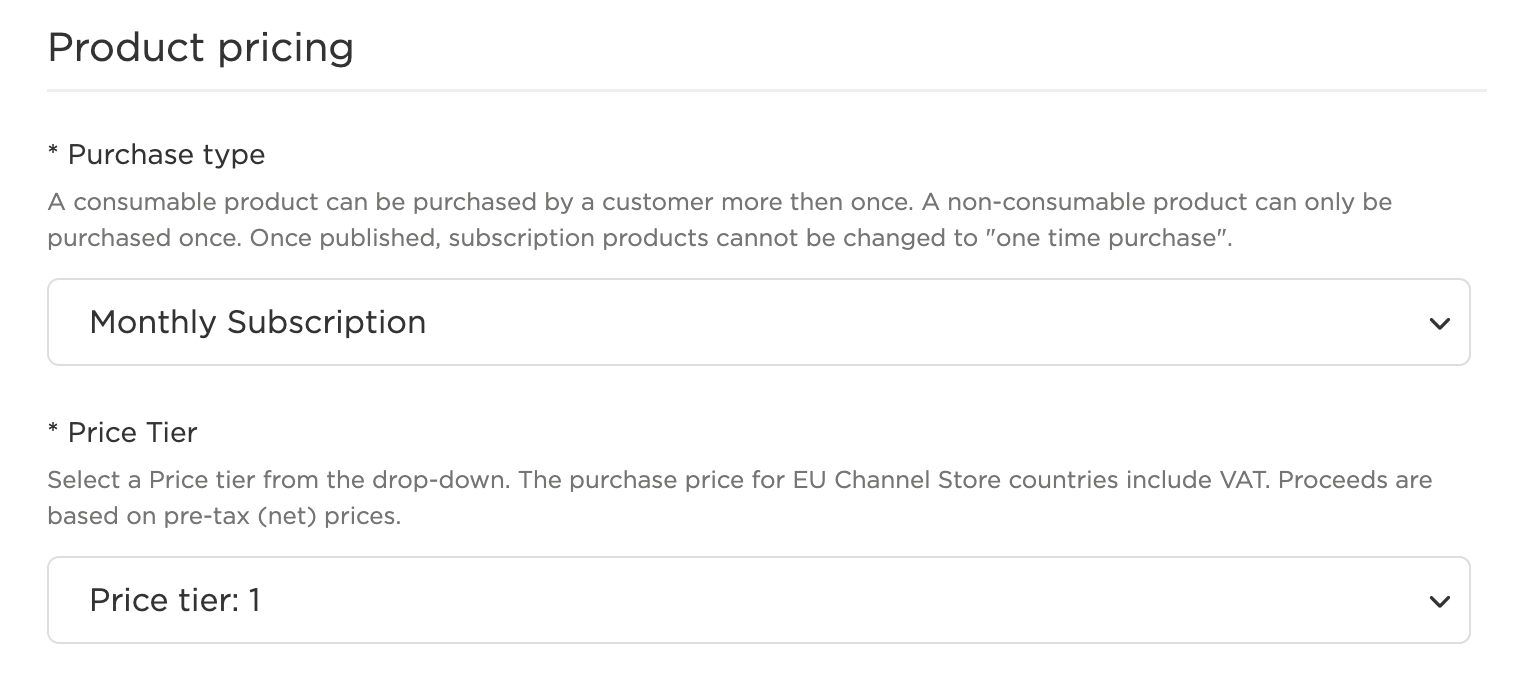Click the 'Price tier: 1' value text
Screen dimensions: 1526x688
175,600
